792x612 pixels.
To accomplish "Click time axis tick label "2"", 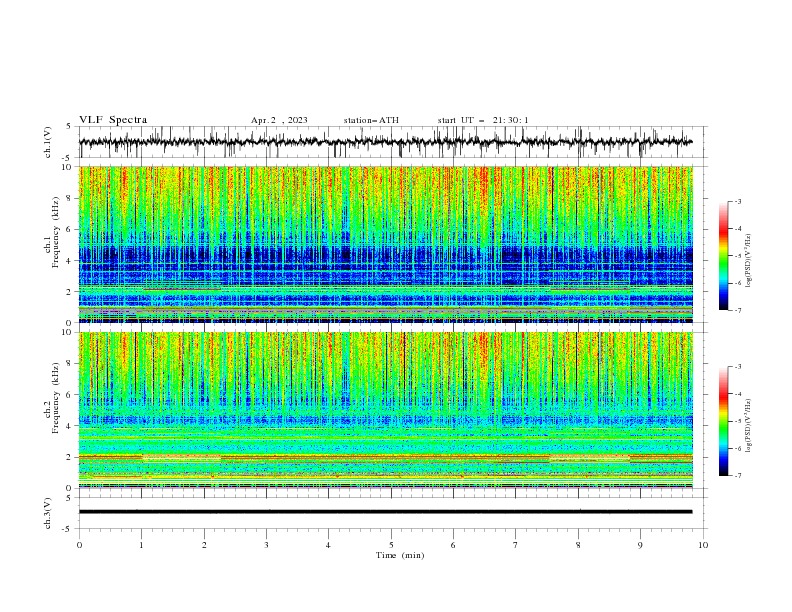I will coord(204,545).
